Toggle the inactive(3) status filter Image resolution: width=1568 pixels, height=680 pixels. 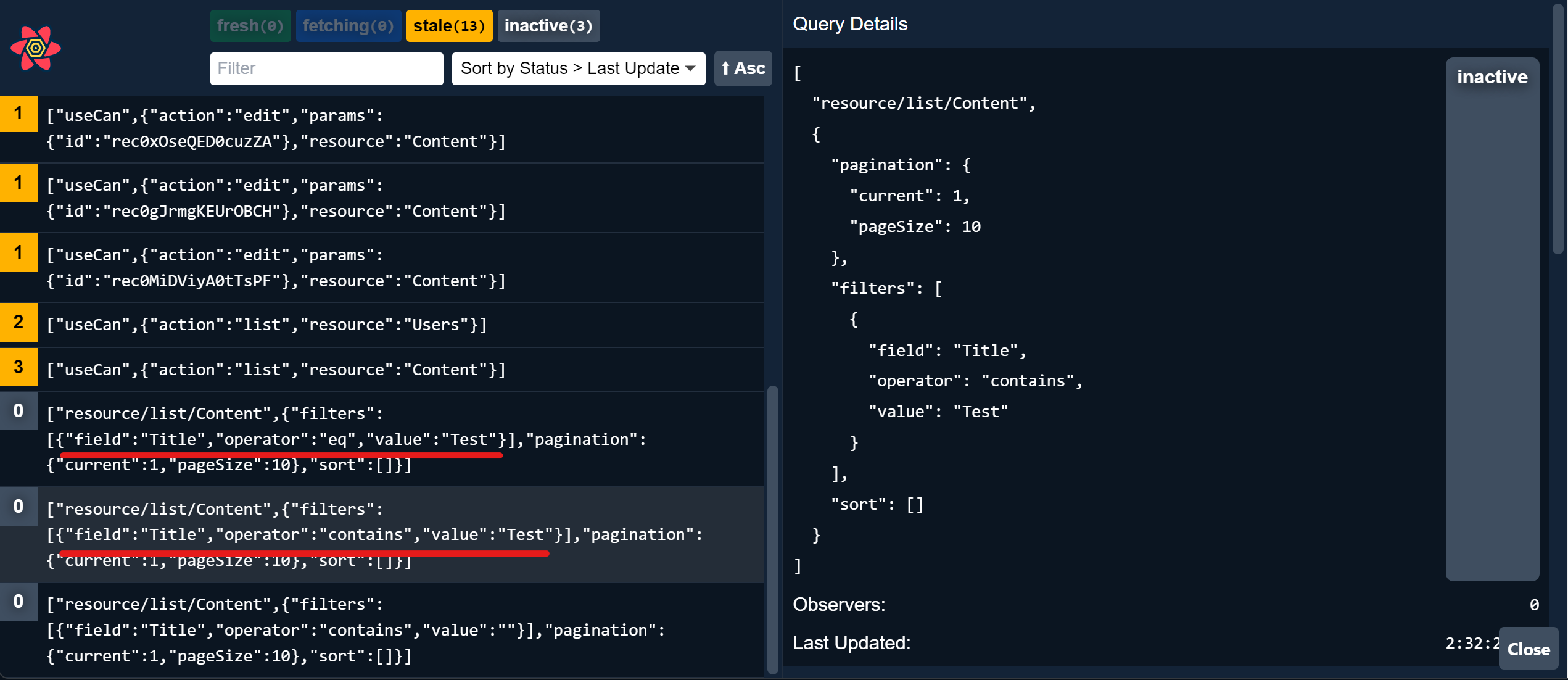[548, 26]
